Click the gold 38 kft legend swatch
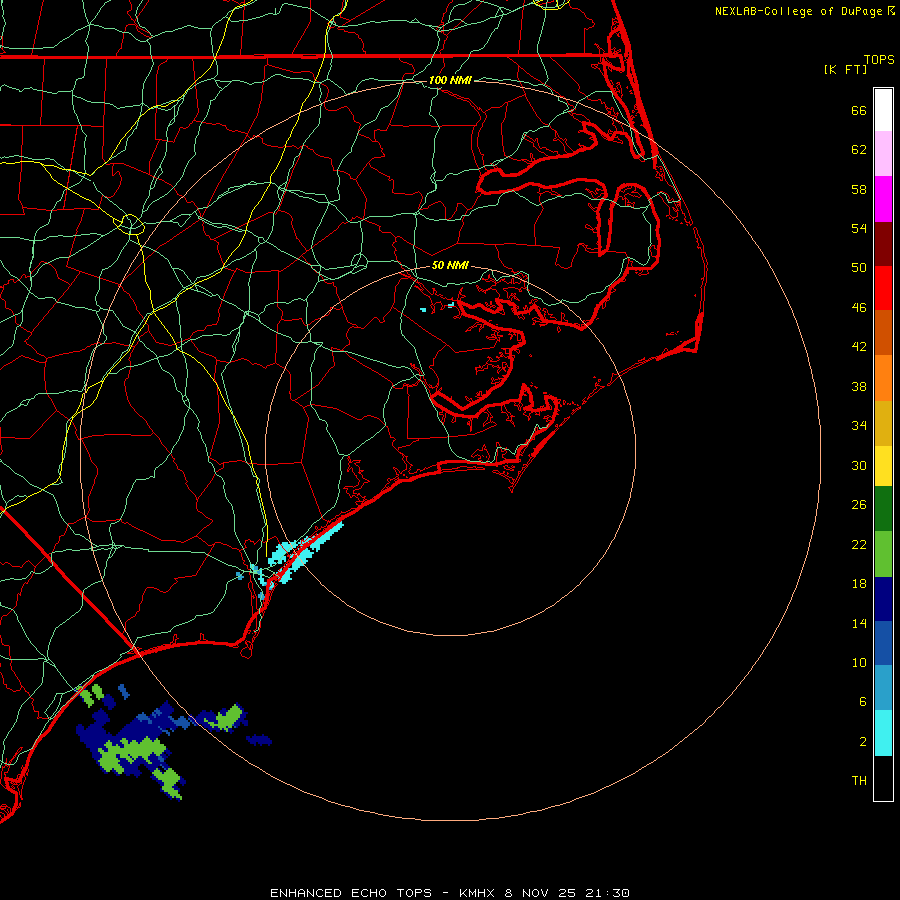900x900 pixels. point(883,423)
